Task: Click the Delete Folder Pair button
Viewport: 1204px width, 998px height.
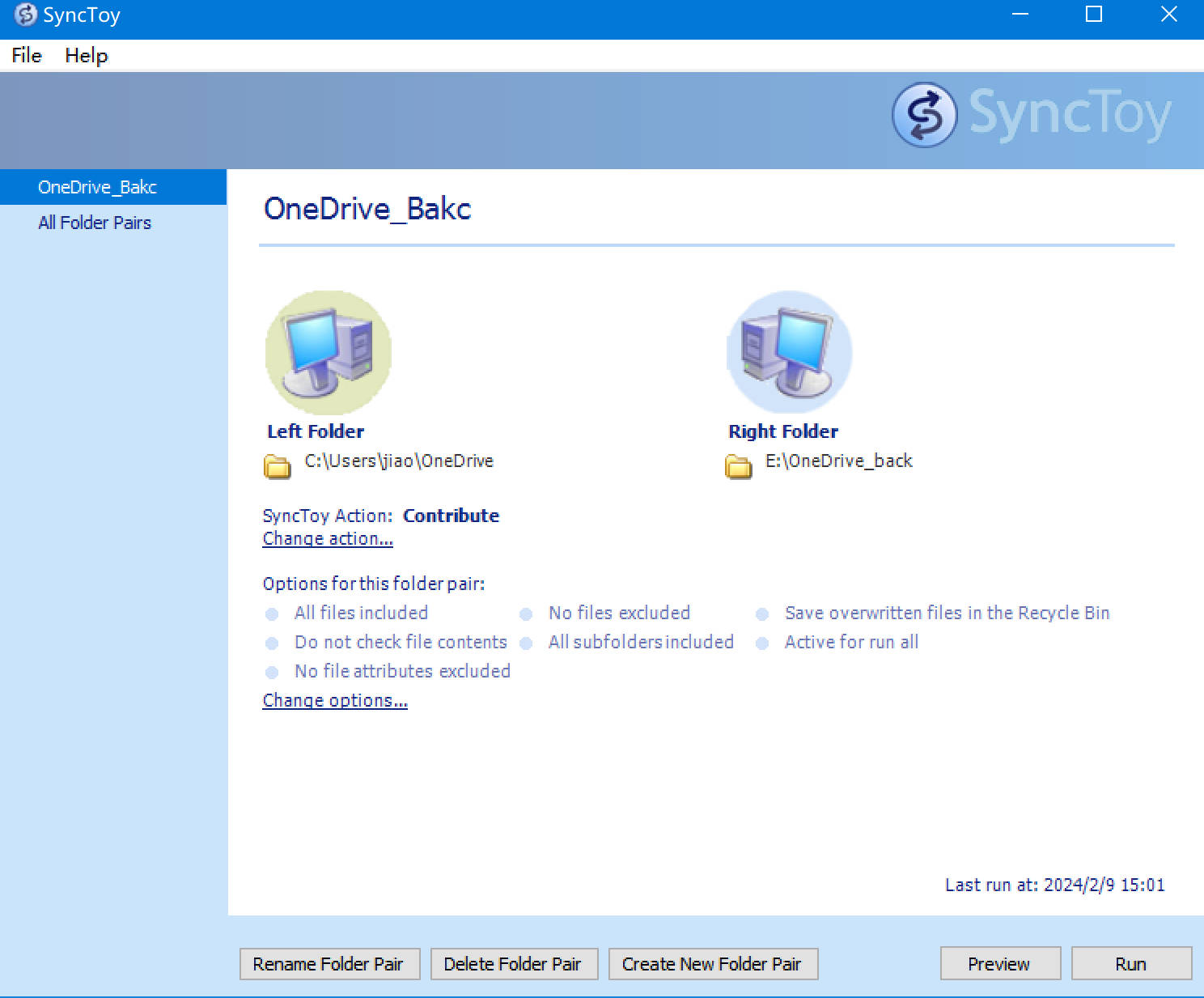Action: [514, 964]
